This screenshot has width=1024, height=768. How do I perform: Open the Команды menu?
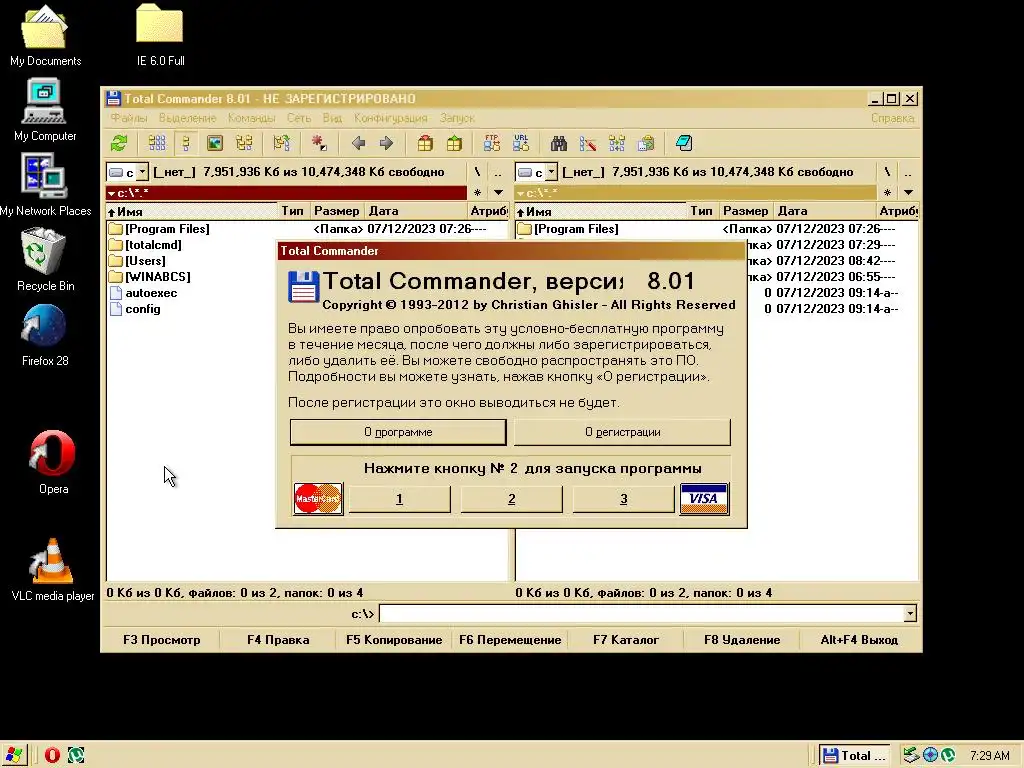pyautogui.click(x=251, y=118)
